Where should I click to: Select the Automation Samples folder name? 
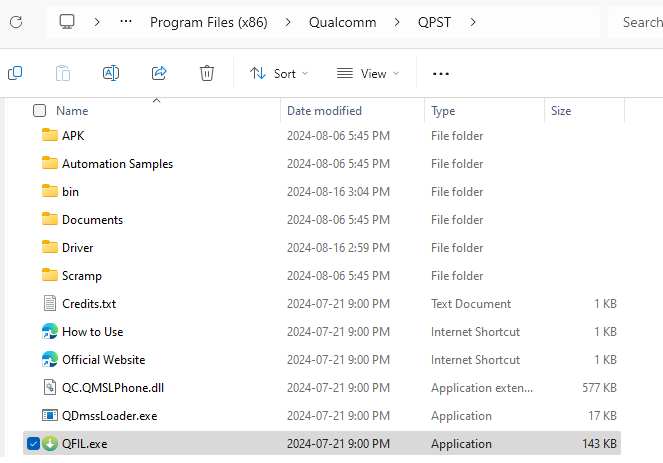coord(118,164)
